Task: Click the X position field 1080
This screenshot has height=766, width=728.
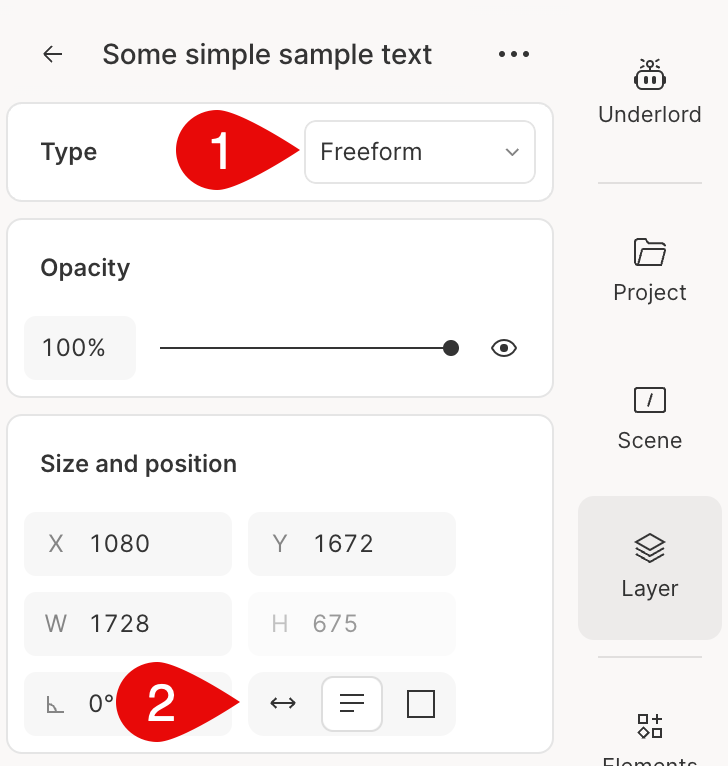Action: point(128,544)
